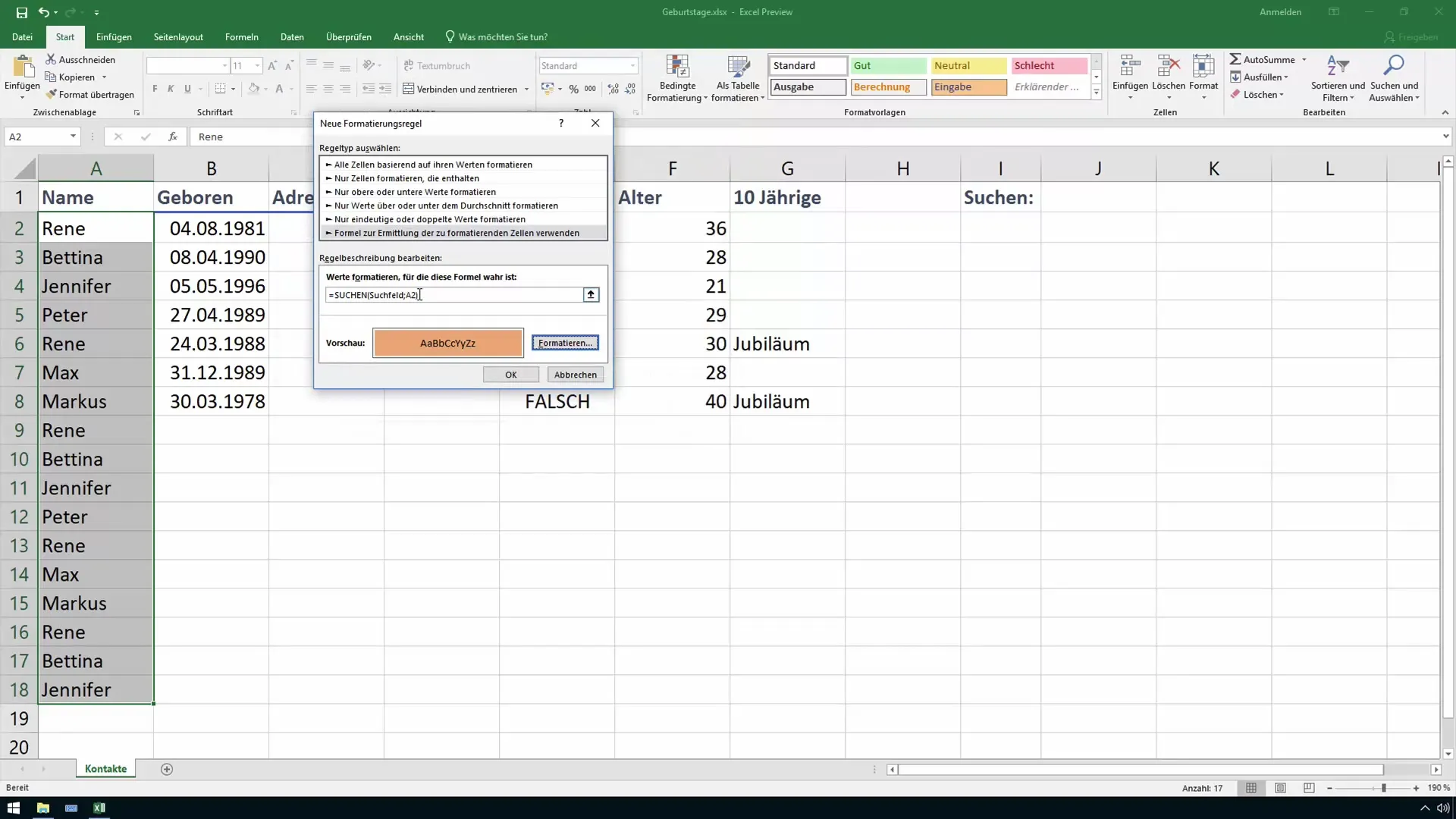Switch to Normal view icon in status bar
Image resolution: width=1456 pixels, height=819 pixels.
[x=1251, y=788]
